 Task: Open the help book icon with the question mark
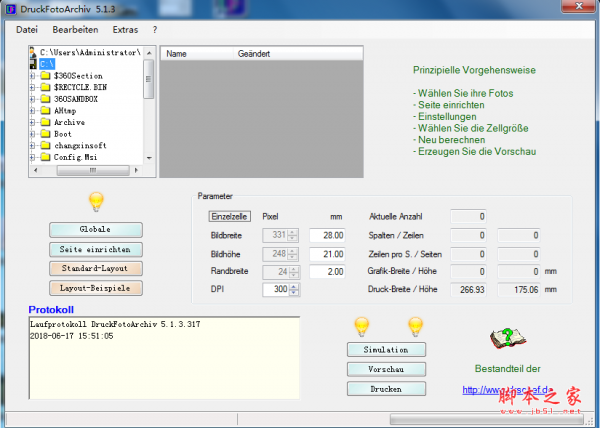[x=507, y=338]
